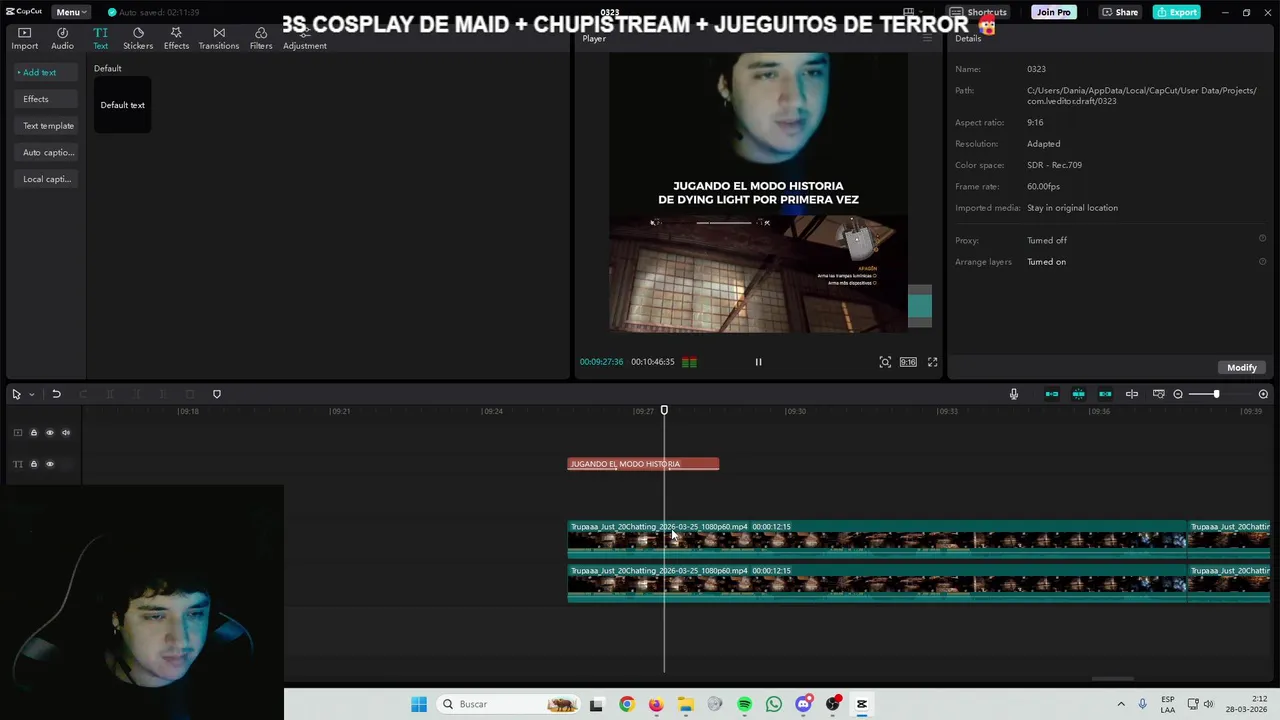
Task: Click the Arrange layers info icon
Action: [1262, 261]
